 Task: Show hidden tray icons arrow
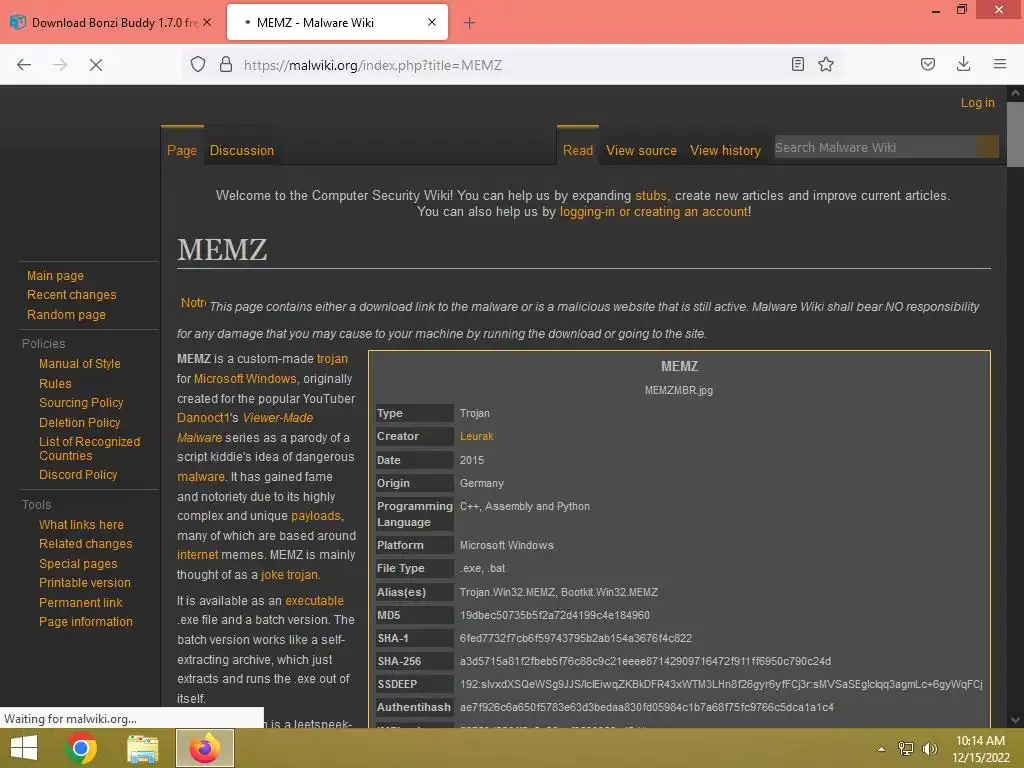click(x=881, y=748)
